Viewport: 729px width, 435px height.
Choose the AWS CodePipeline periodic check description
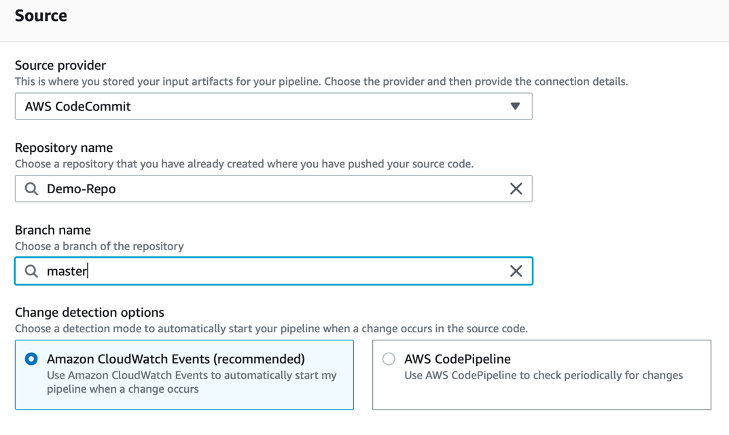click(x=543, y=376)
